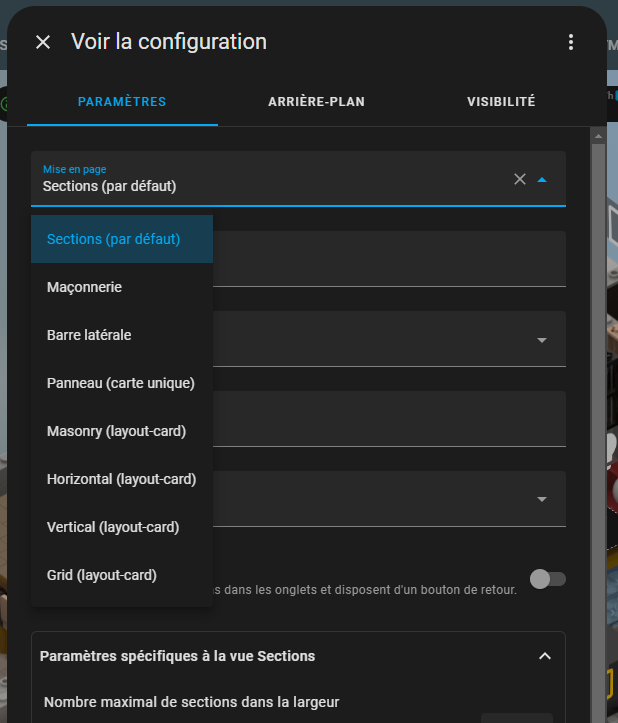Image resolution: width=618 pixels, height=723 pixels.
Task: Clear the Mise en page selection
Action: point(520,179)
